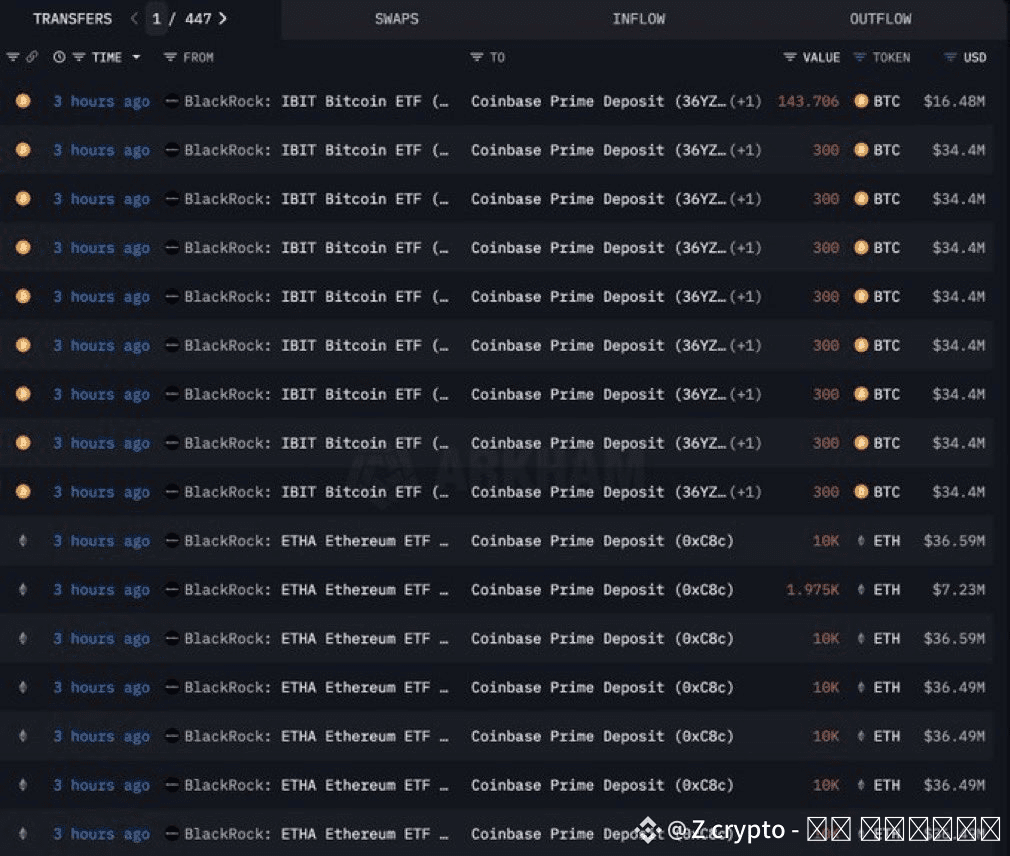Viewport: 1010px width, 856px height.
Task: Open '3 hours ago' link in 1.975K row
Action: 102,589
